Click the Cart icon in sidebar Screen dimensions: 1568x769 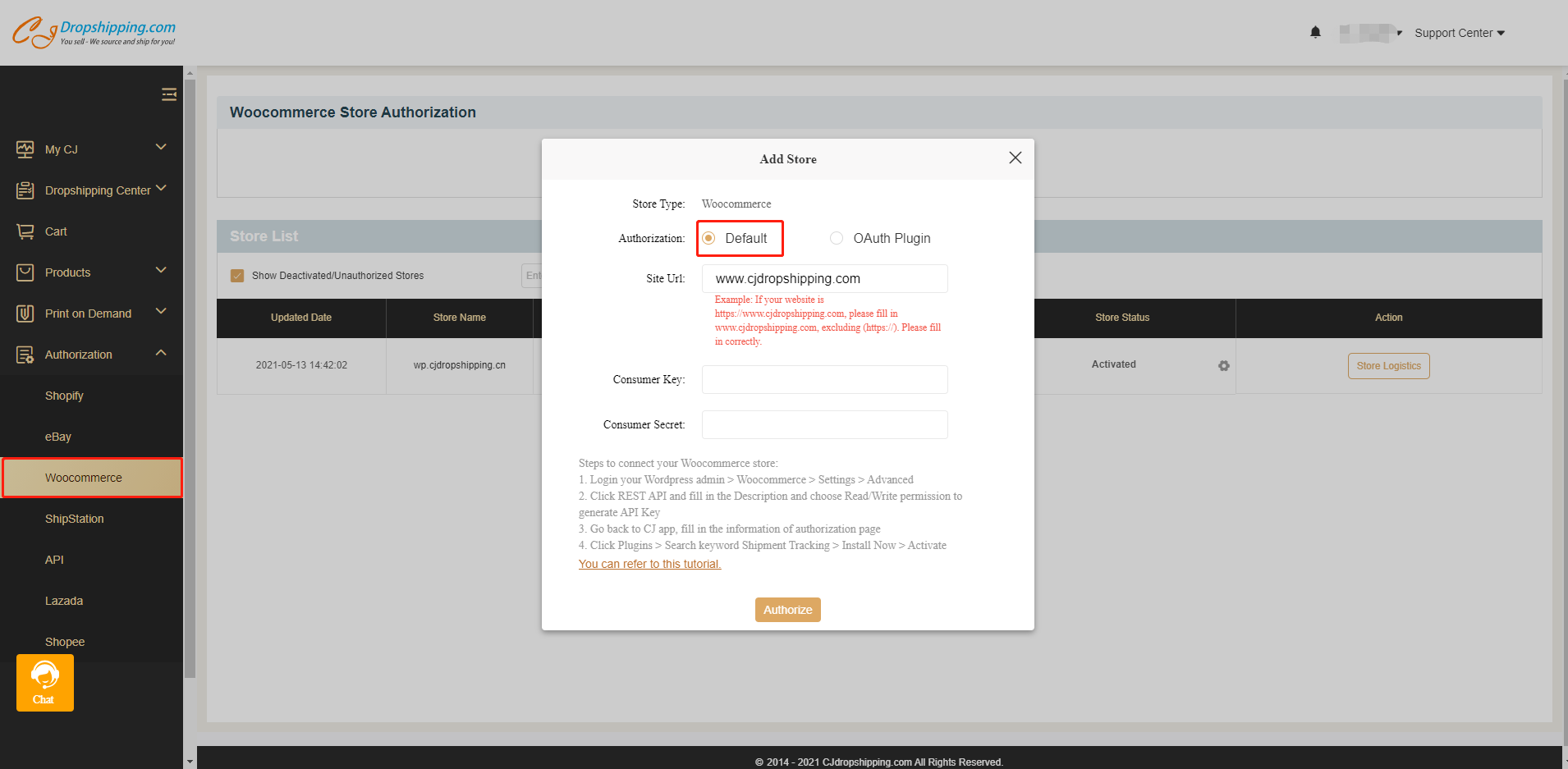25,231
